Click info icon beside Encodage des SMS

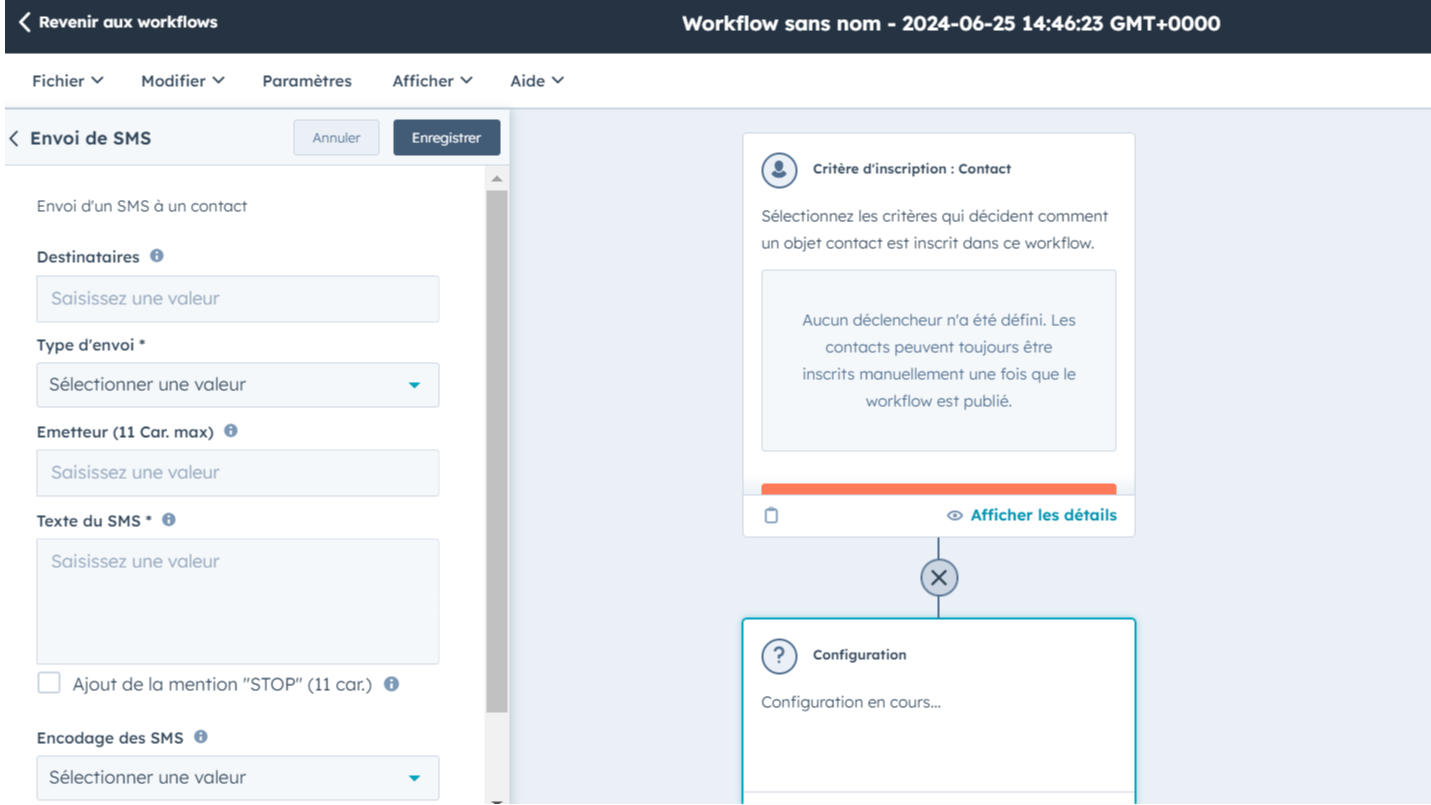point(201,737)
